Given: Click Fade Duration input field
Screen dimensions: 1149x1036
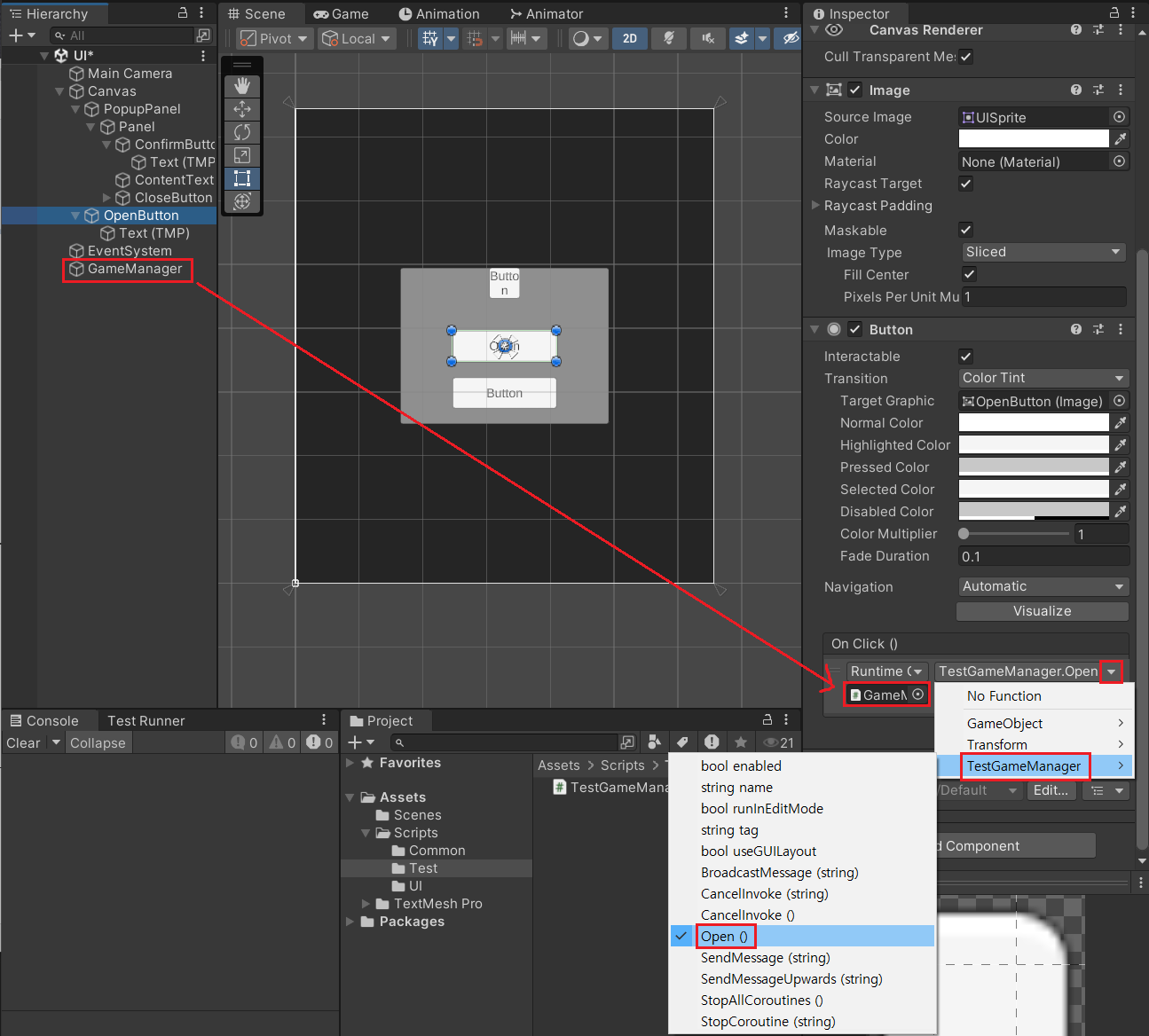Looking at the screenshot, I should [x=1043, y=556].
